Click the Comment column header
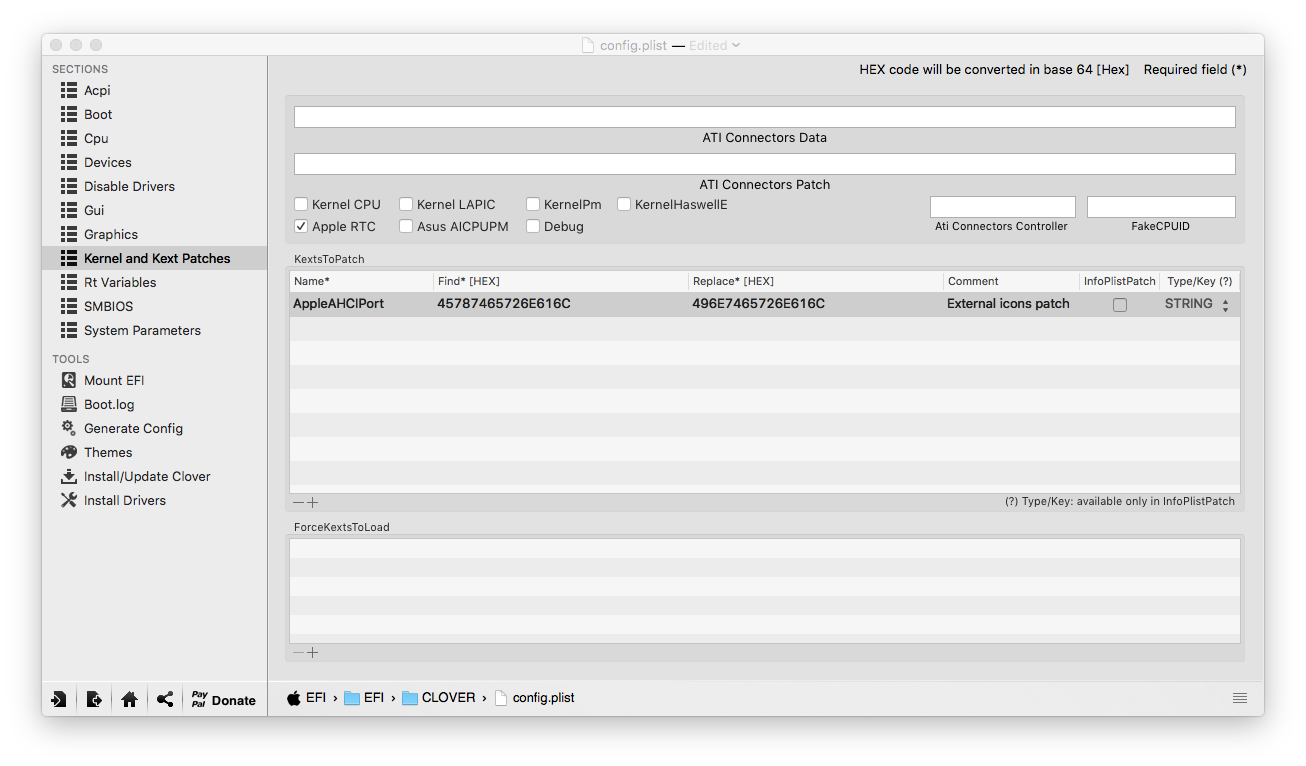Image resolution: width=1306 pixels, height=766 pixels. (1012, 281)
